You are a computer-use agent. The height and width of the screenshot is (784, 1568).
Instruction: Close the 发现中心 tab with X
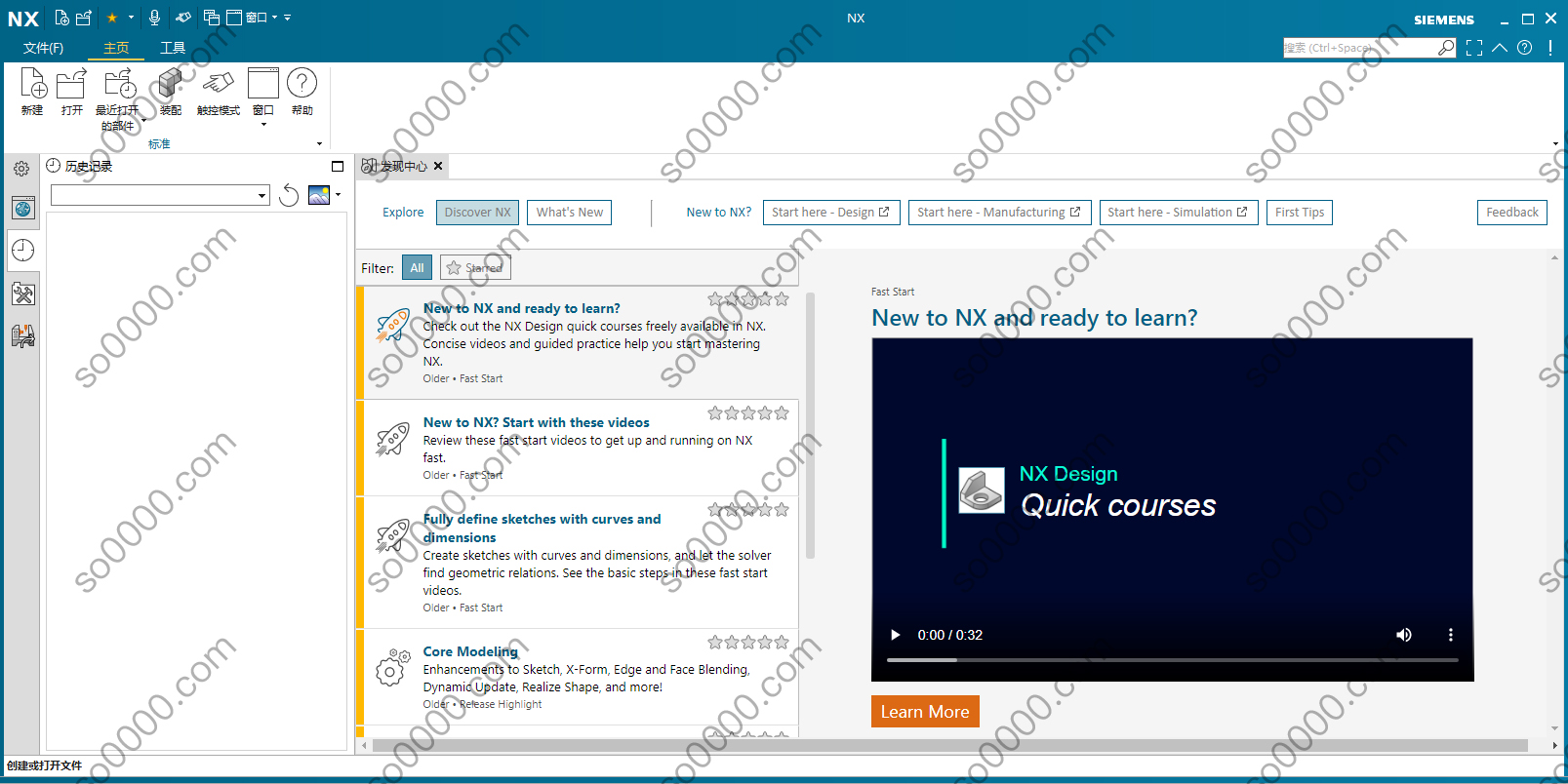tap(438, 166)
